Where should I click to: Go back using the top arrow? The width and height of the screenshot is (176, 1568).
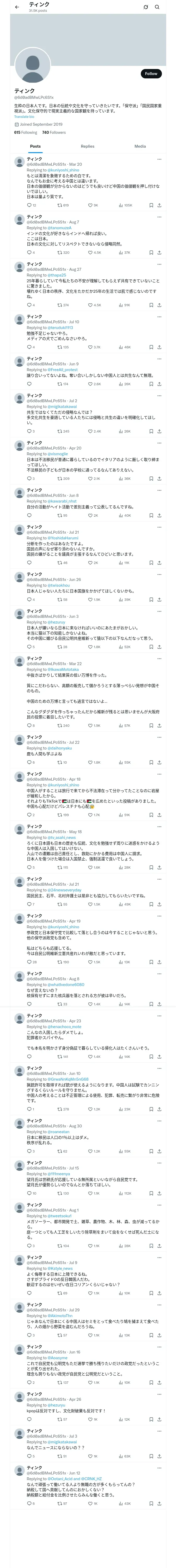coord(17,7)
